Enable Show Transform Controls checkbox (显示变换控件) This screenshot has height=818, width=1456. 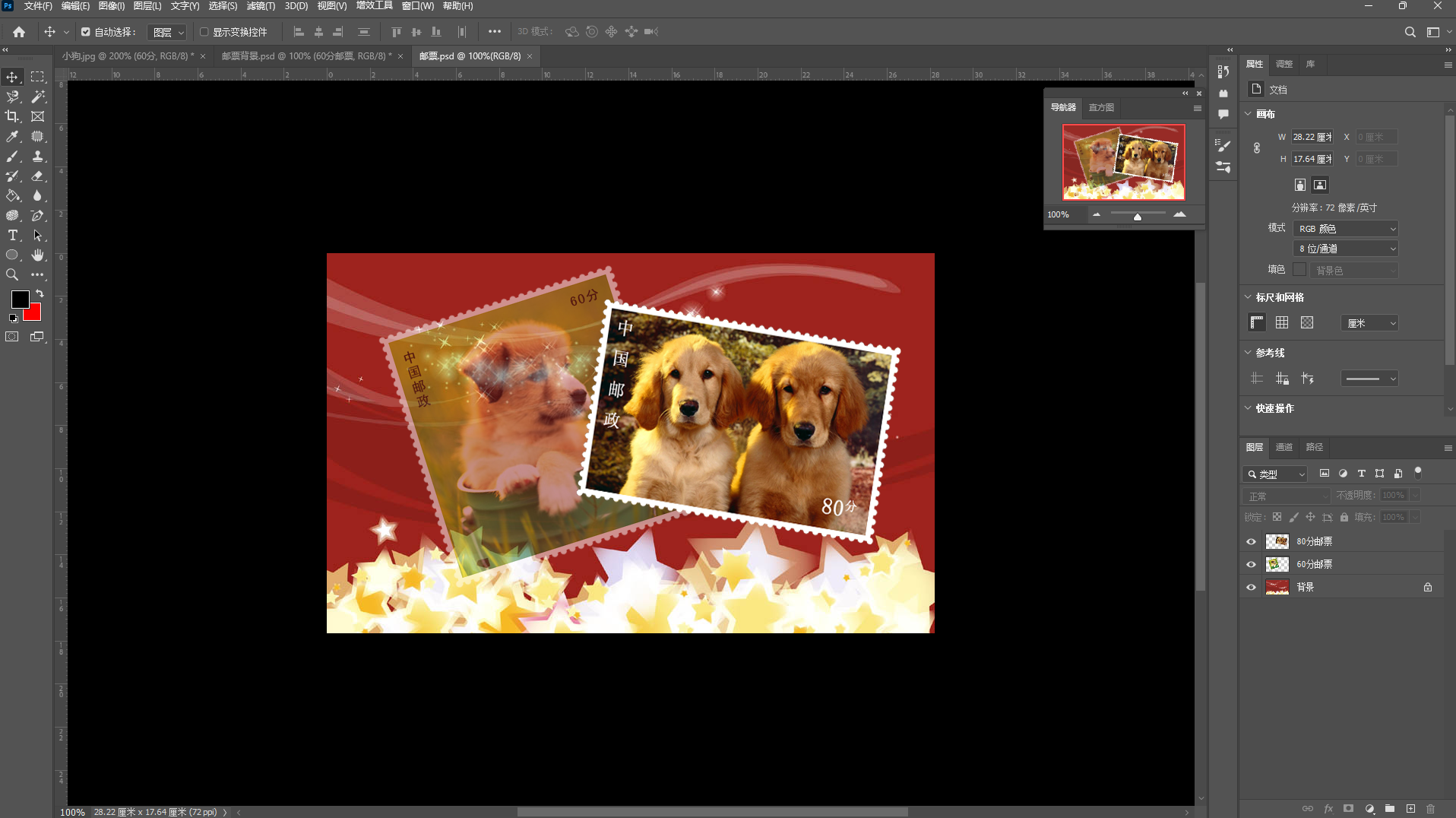tap(204, 32)
